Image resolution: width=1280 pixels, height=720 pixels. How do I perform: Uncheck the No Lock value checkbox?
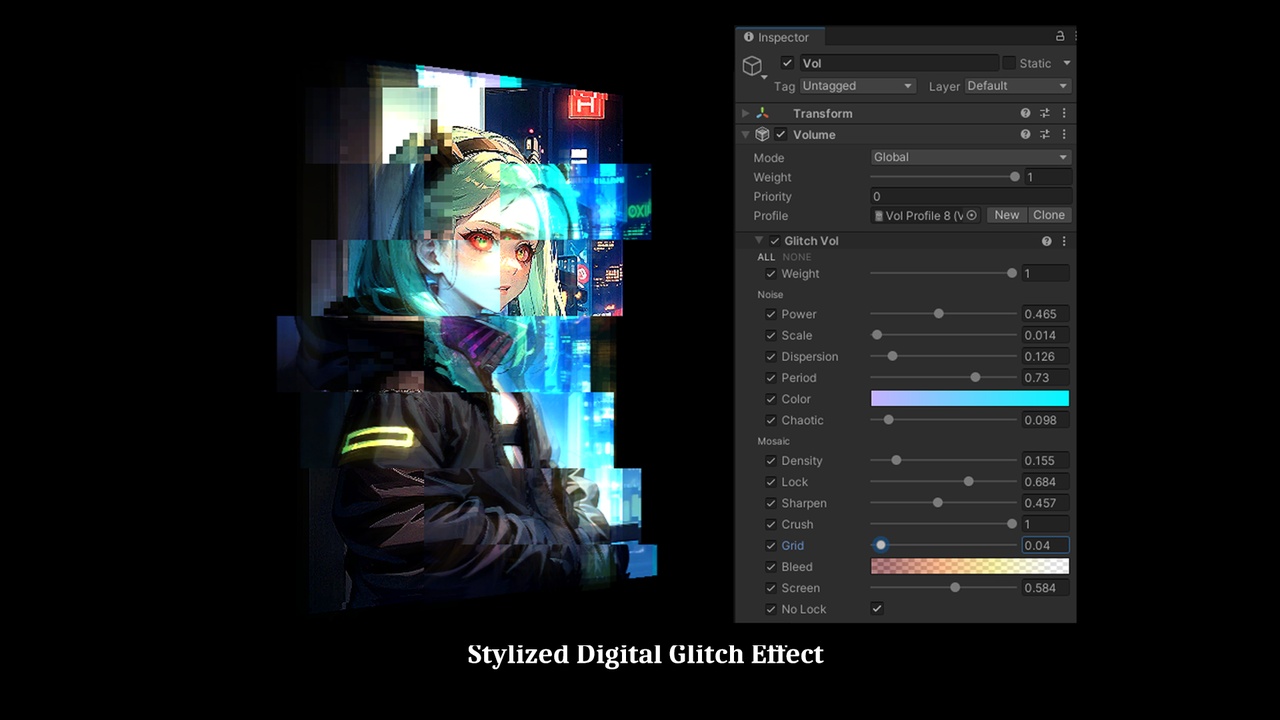click(877, 608)
